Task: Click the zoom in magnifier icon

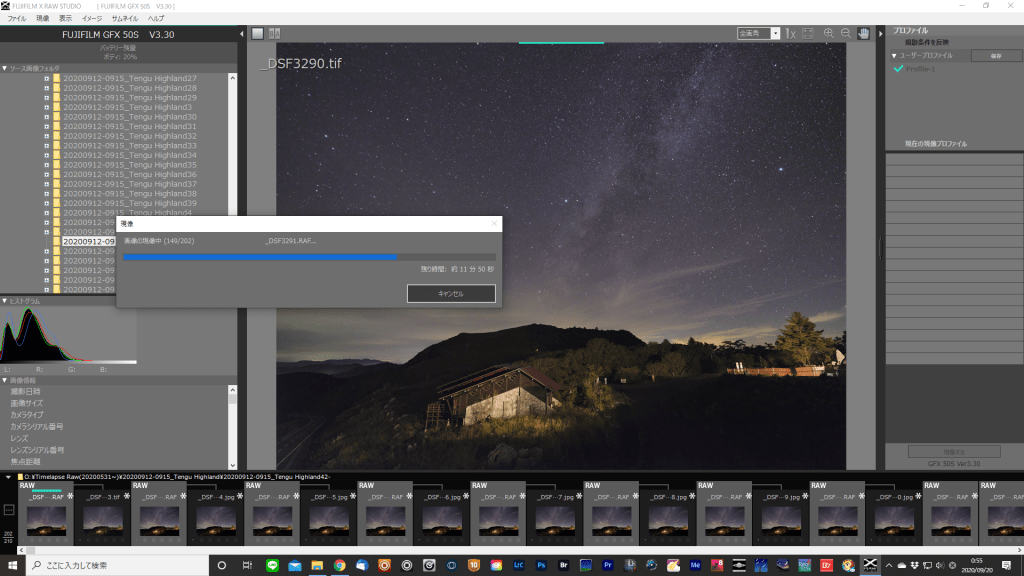Action: coord(829,33)
